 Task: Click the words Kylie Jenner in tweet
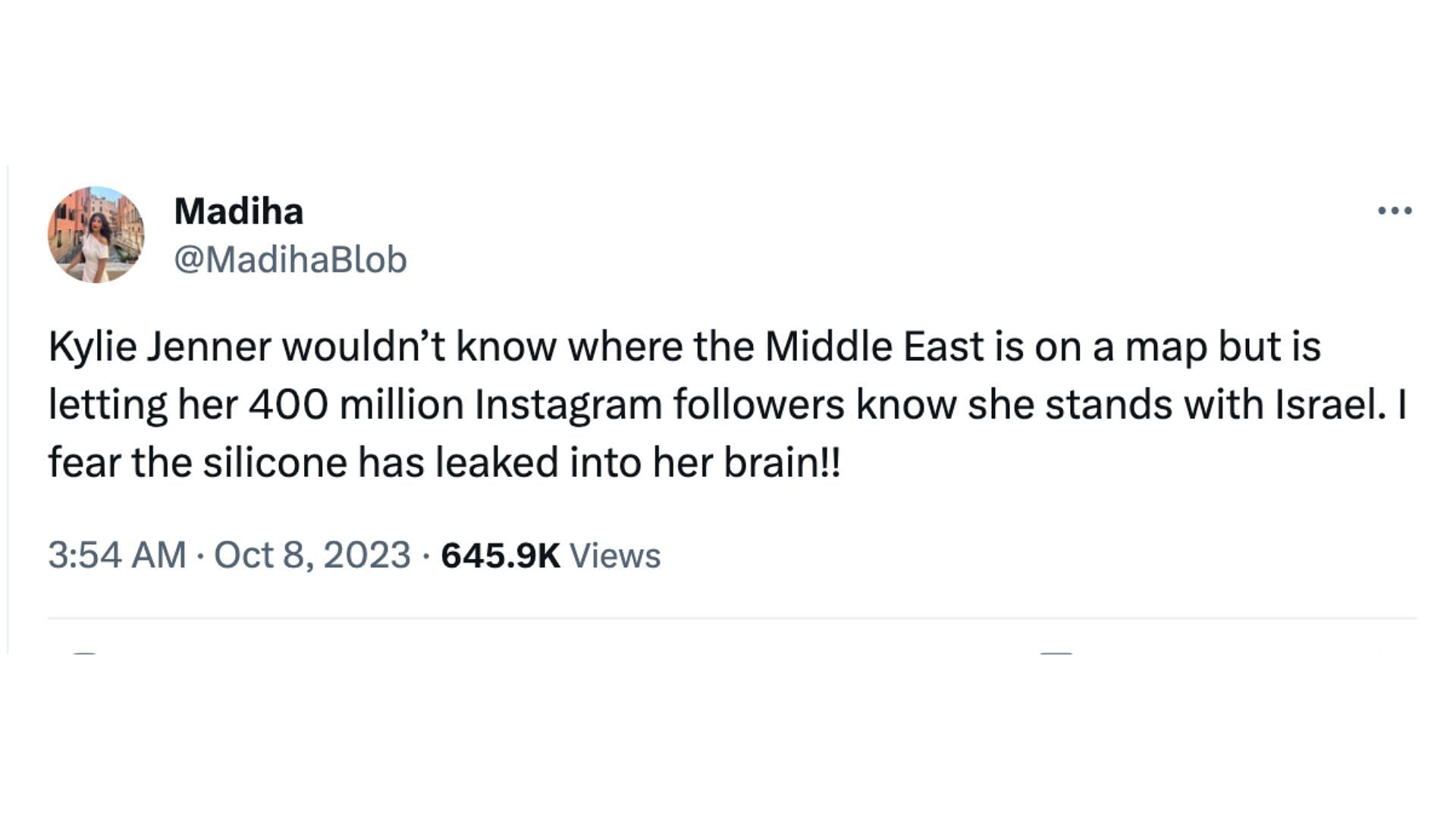(x=159, y=347)
